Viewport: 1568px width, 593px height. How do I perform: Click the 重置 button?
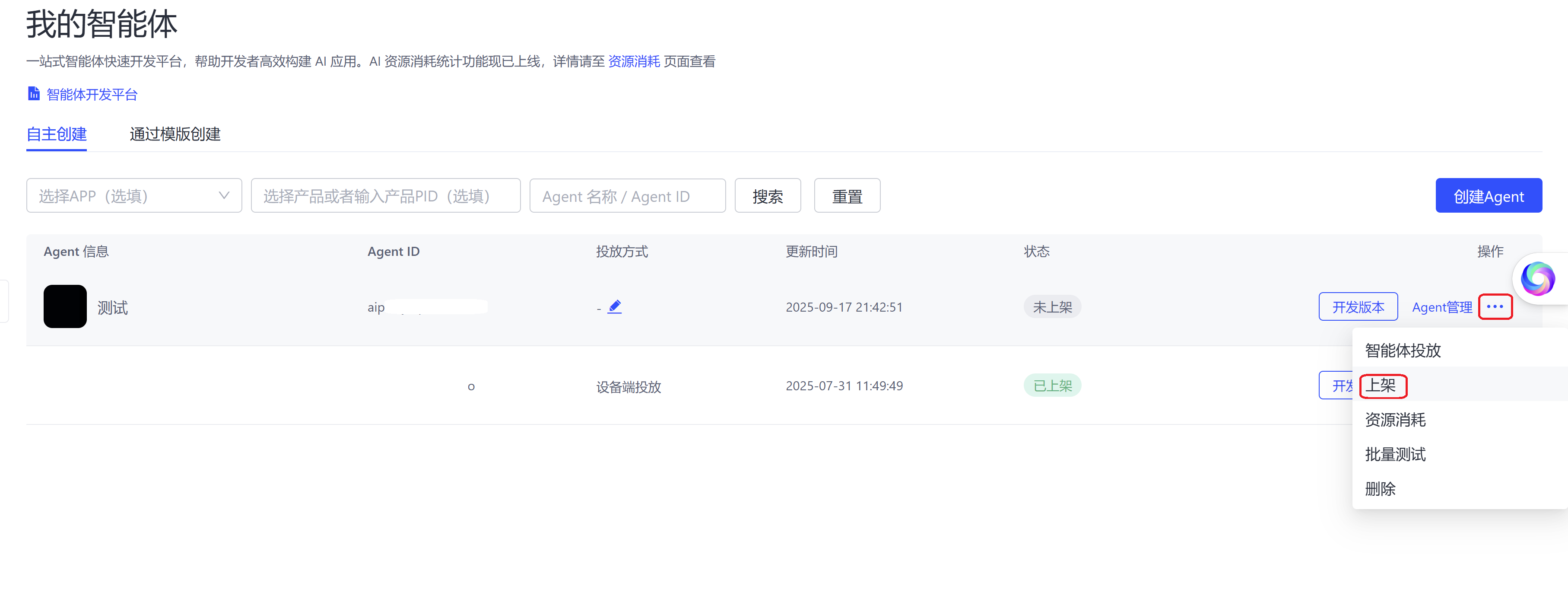[847, 195]
